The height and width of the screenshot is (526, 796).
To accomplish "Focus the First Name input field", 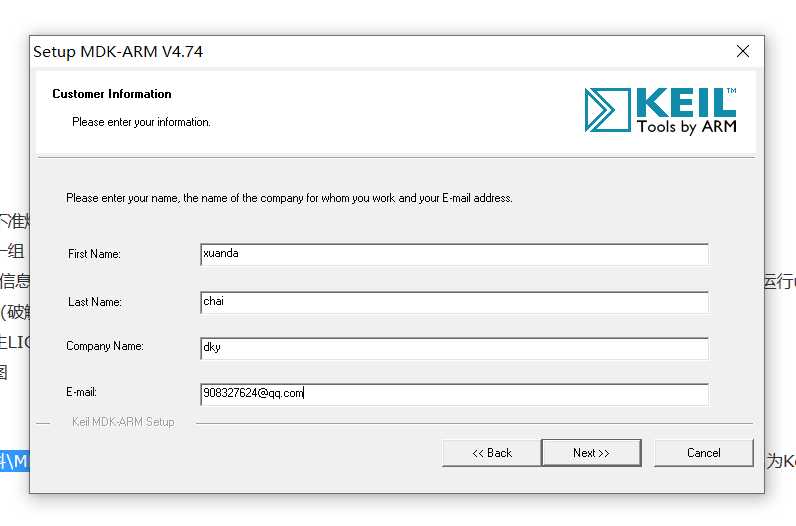I will 454,254.
